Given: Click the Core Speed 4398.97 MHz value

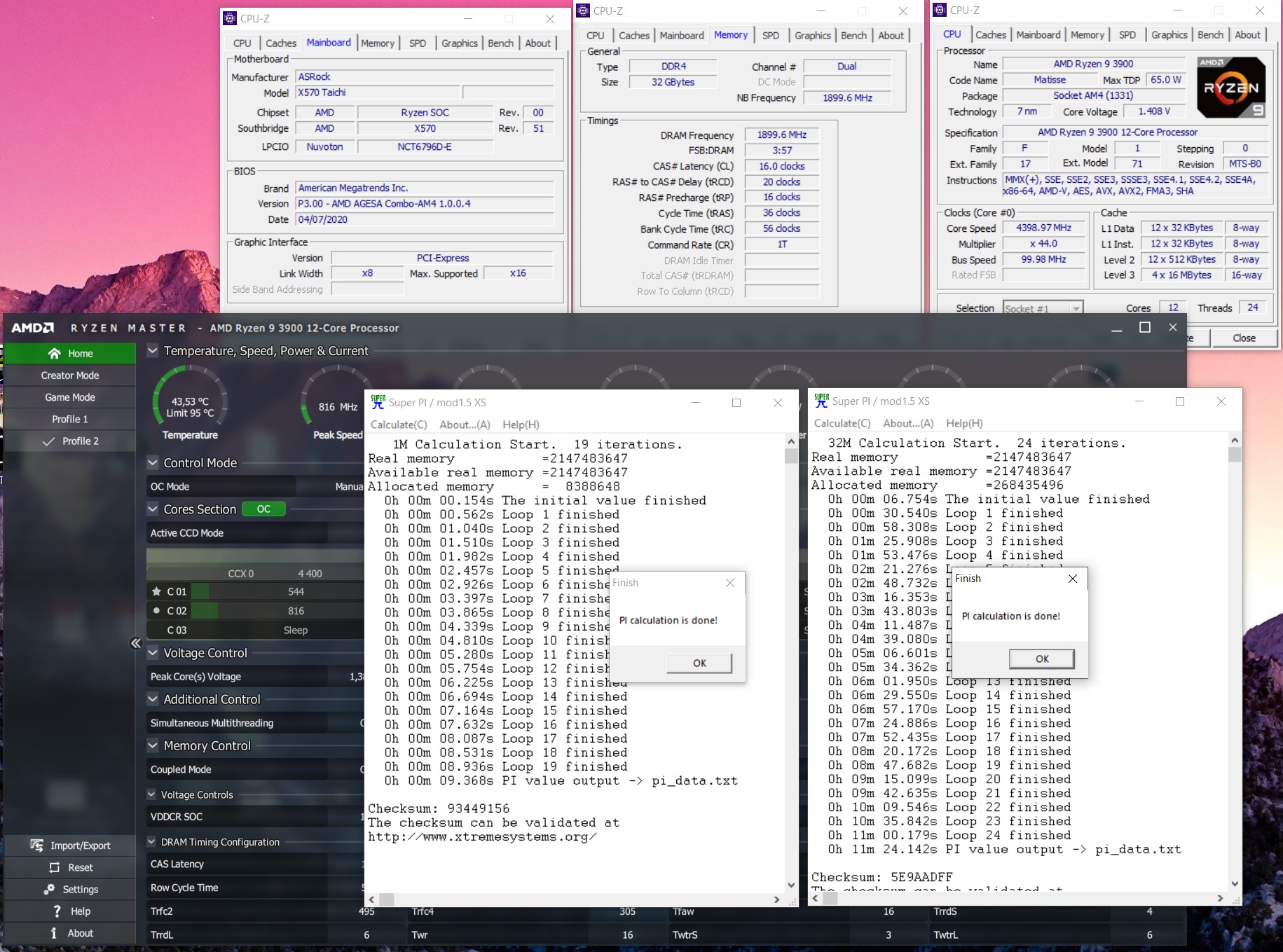Looking at the screenshot, I should [1043, 228].
